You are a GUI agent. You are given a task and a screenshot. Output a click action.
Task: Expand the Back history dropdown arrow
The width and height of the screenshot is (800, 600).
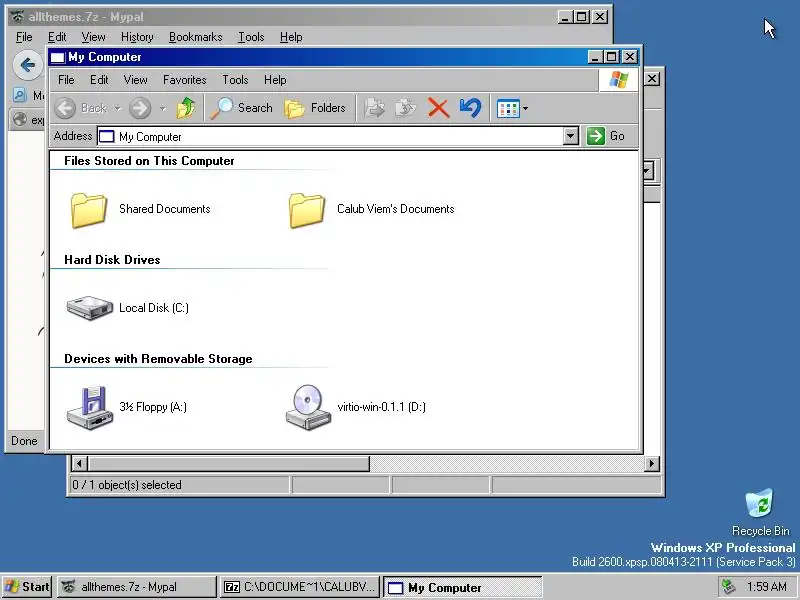pyautogui.click(x=117, y=108)
